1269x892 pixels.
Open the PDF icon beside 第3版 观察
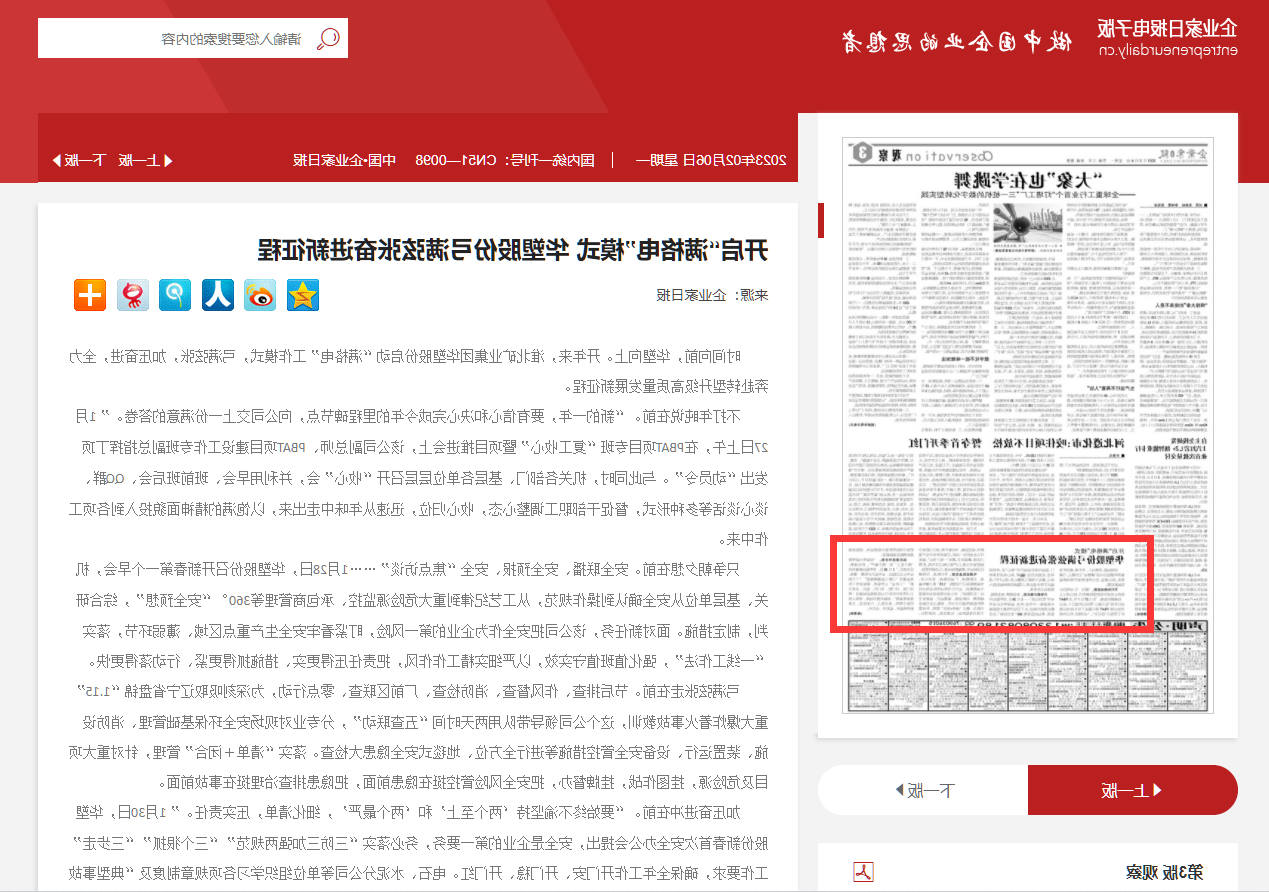click(863, 872)
